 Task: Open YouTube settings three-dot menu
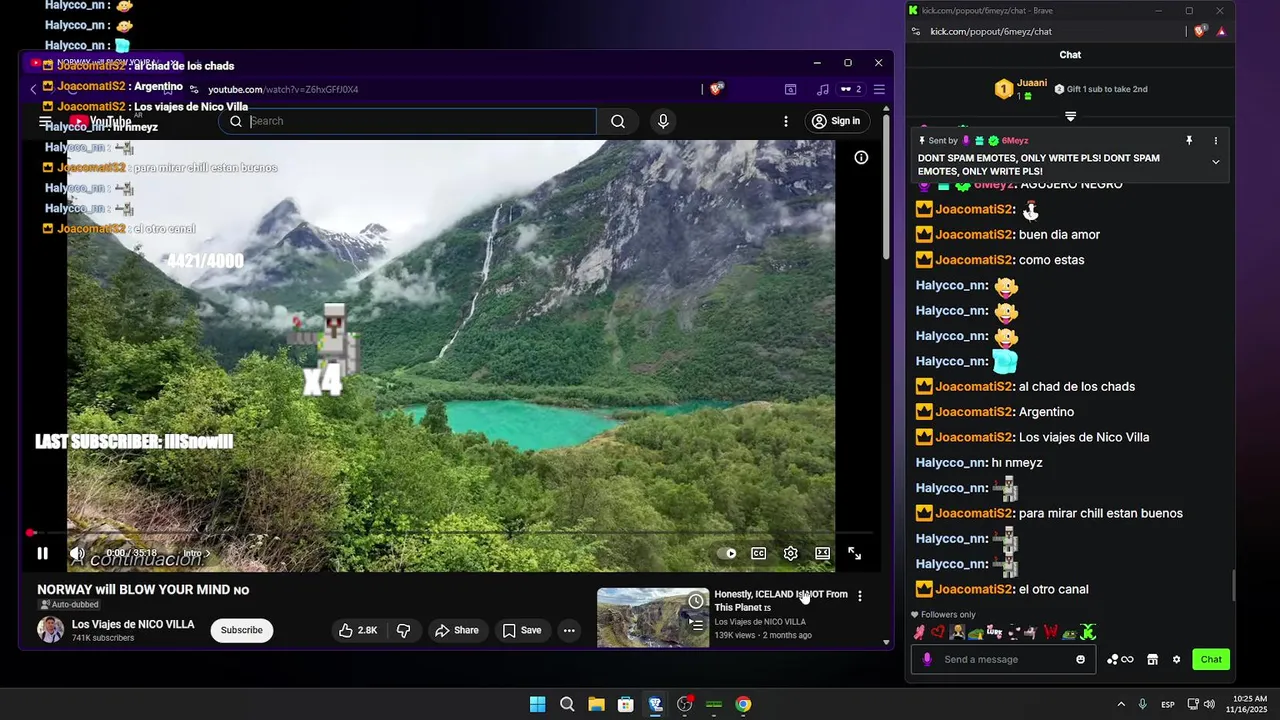point(786,121)
